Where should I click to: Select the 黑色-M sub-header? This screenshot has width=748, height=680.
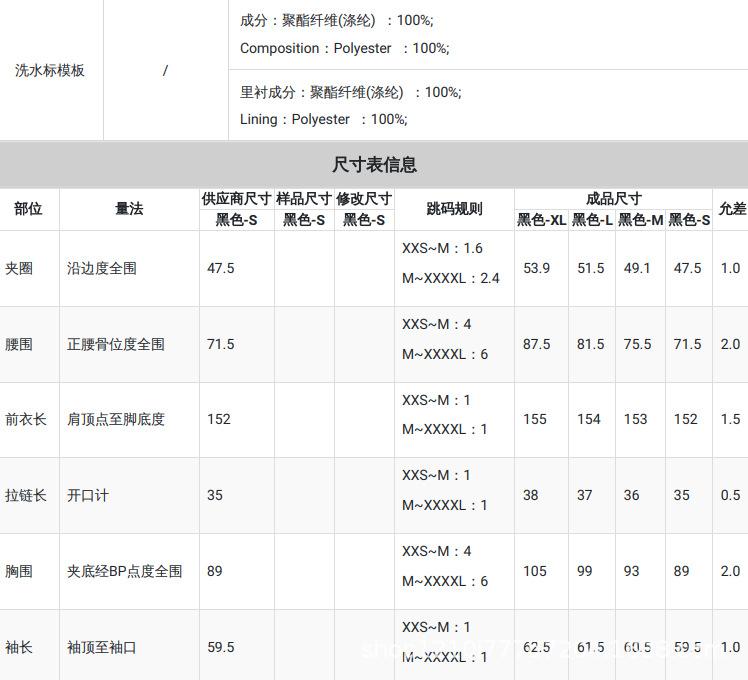[x=640, y=220]
